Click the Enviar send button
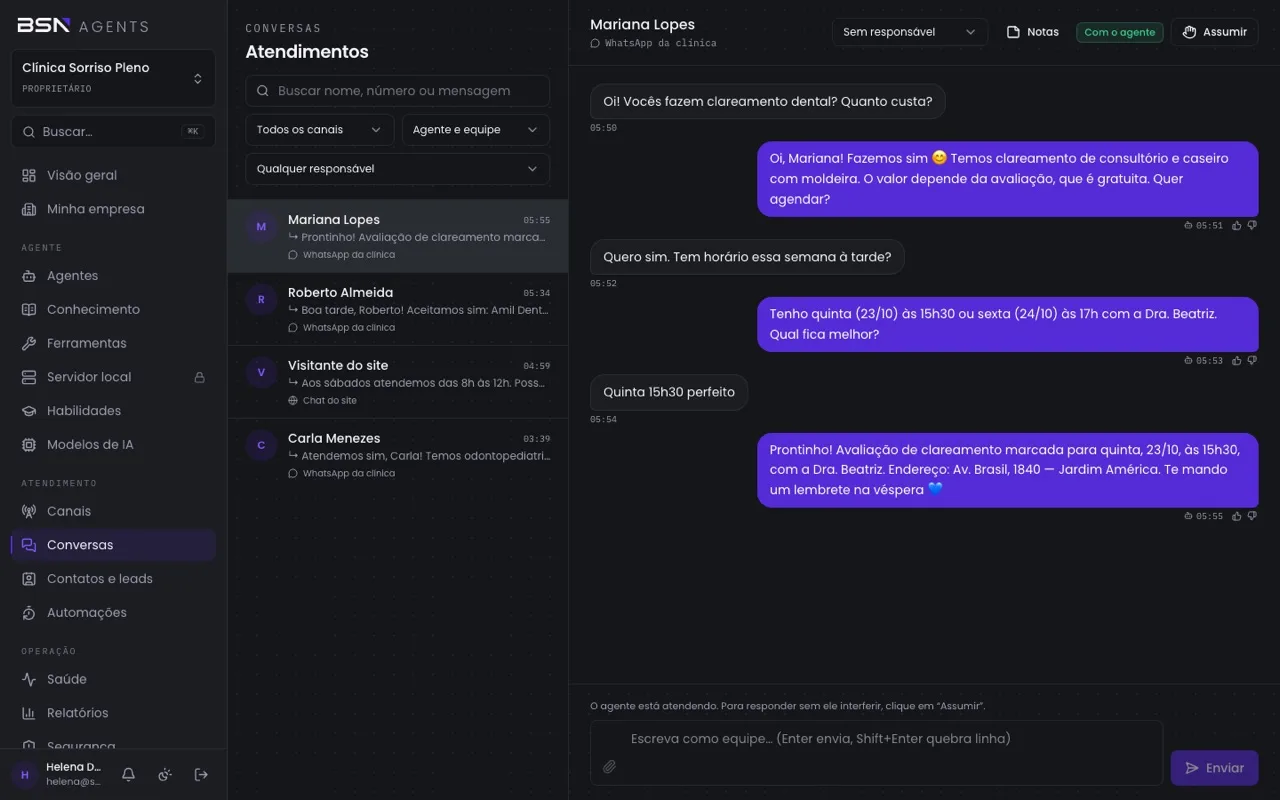 tap(1214, 768)
